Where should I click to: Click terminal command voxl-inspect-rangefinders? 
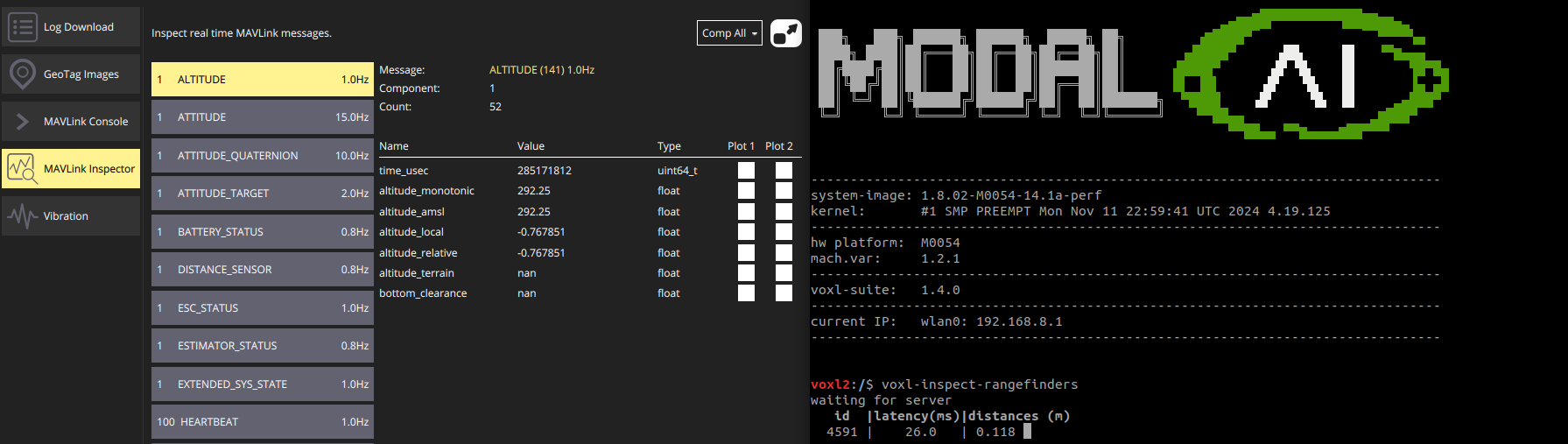980,384
